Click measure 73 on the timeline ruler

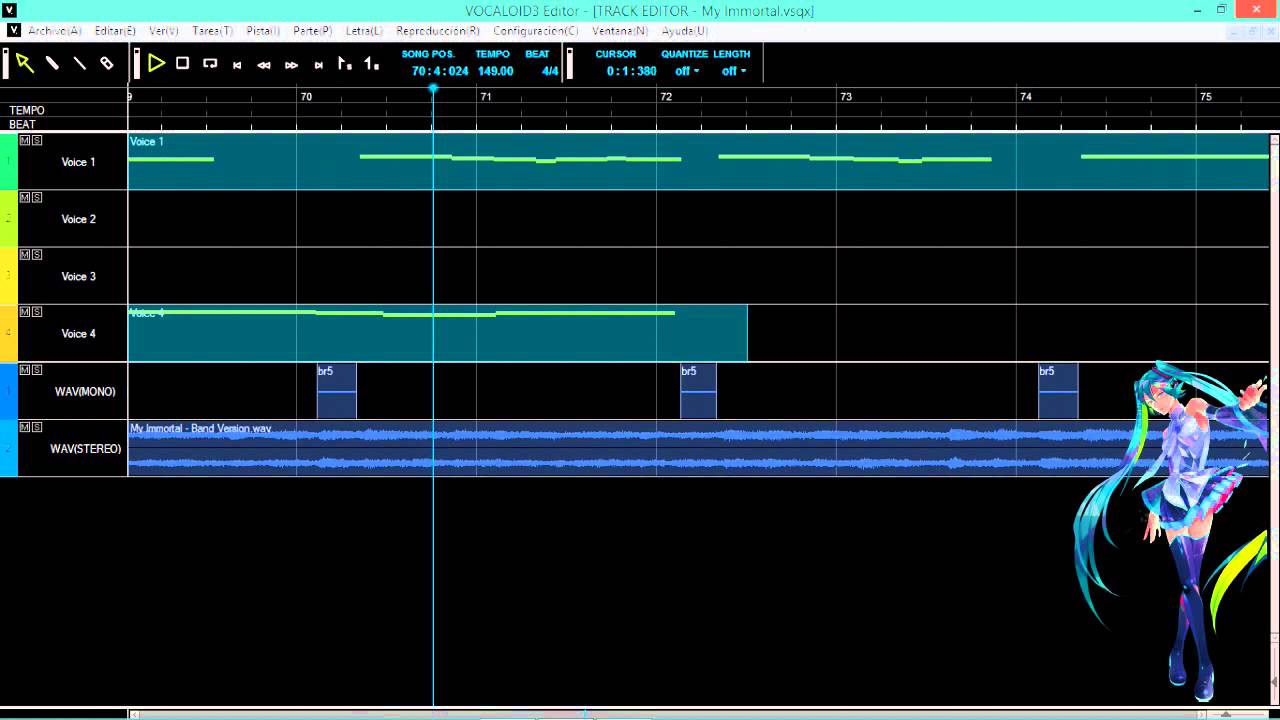pos(845,97)
